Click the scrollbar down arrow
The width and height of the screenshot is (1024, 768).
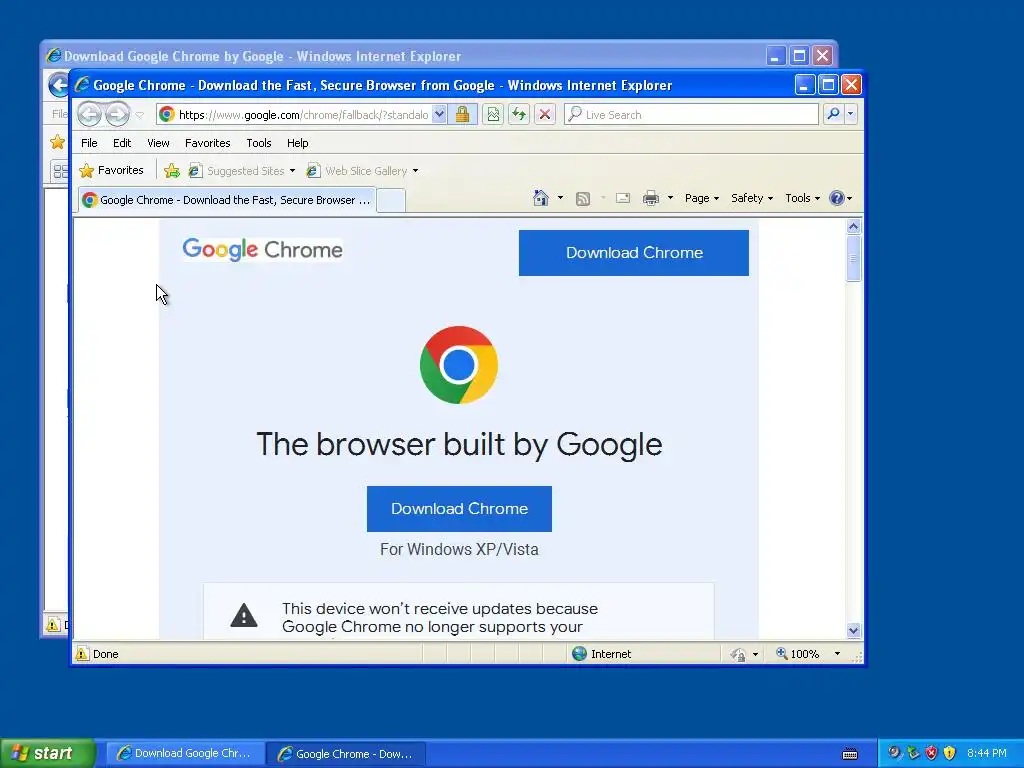pos(853,630)
